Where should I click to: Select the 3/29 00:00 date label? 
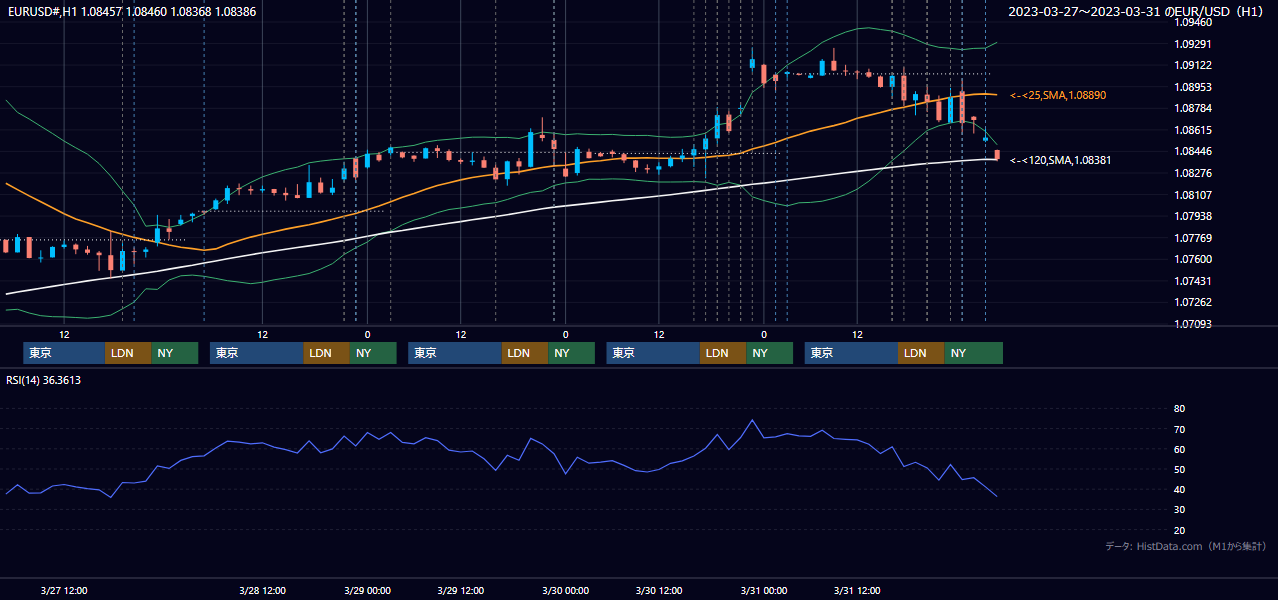tap(367, 590)
